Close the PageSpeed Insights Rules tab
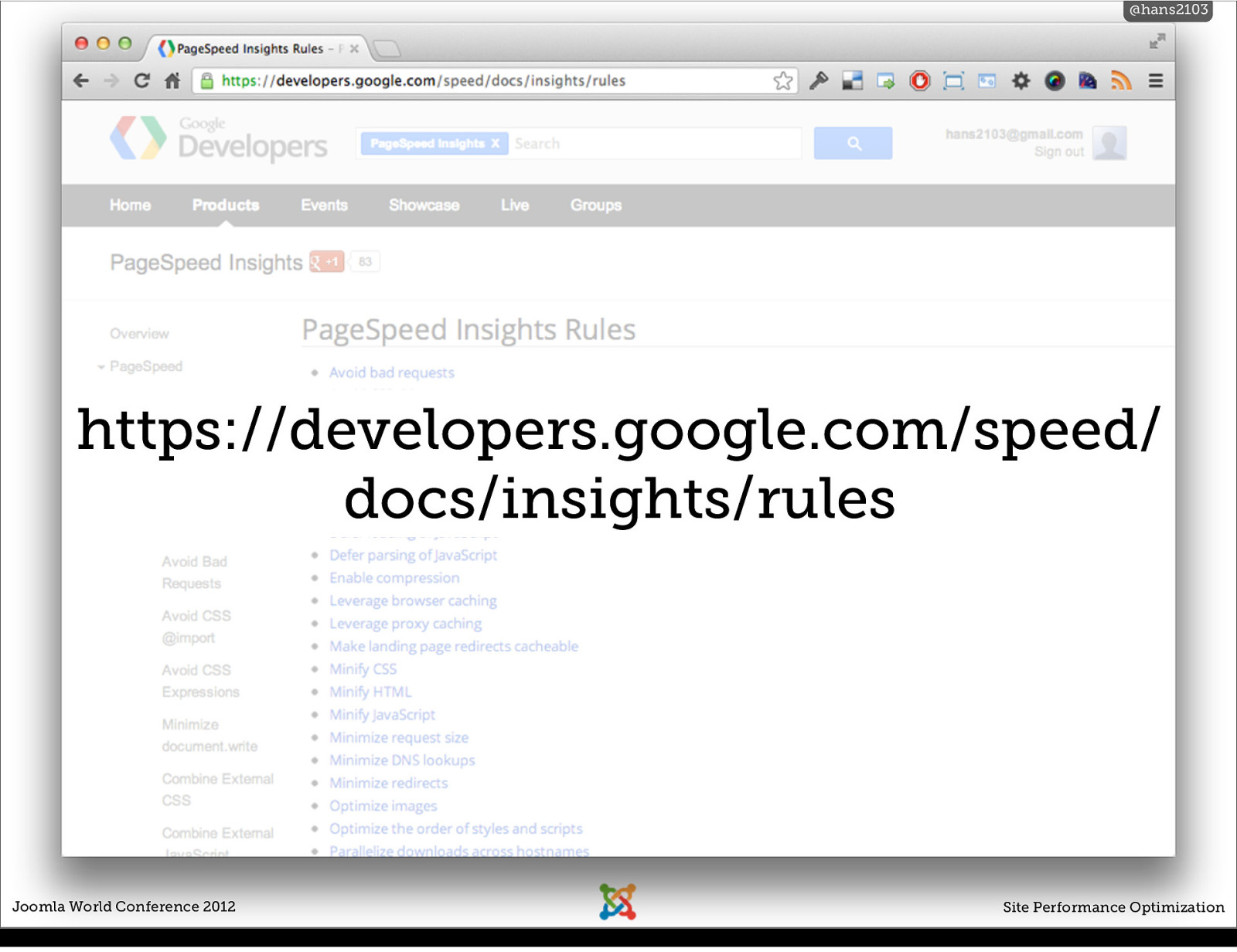The width and height of the screenshot is (1237, 952). [354, 49]
